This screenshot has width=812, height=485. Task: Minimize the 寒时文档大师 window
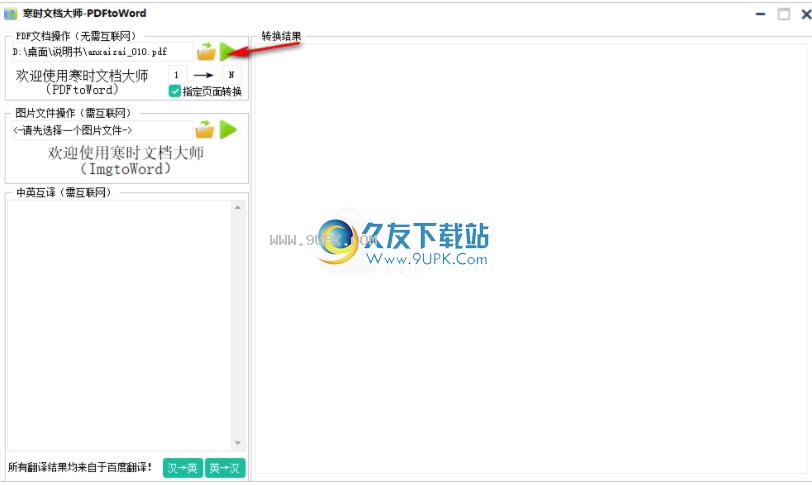(760, 14)
